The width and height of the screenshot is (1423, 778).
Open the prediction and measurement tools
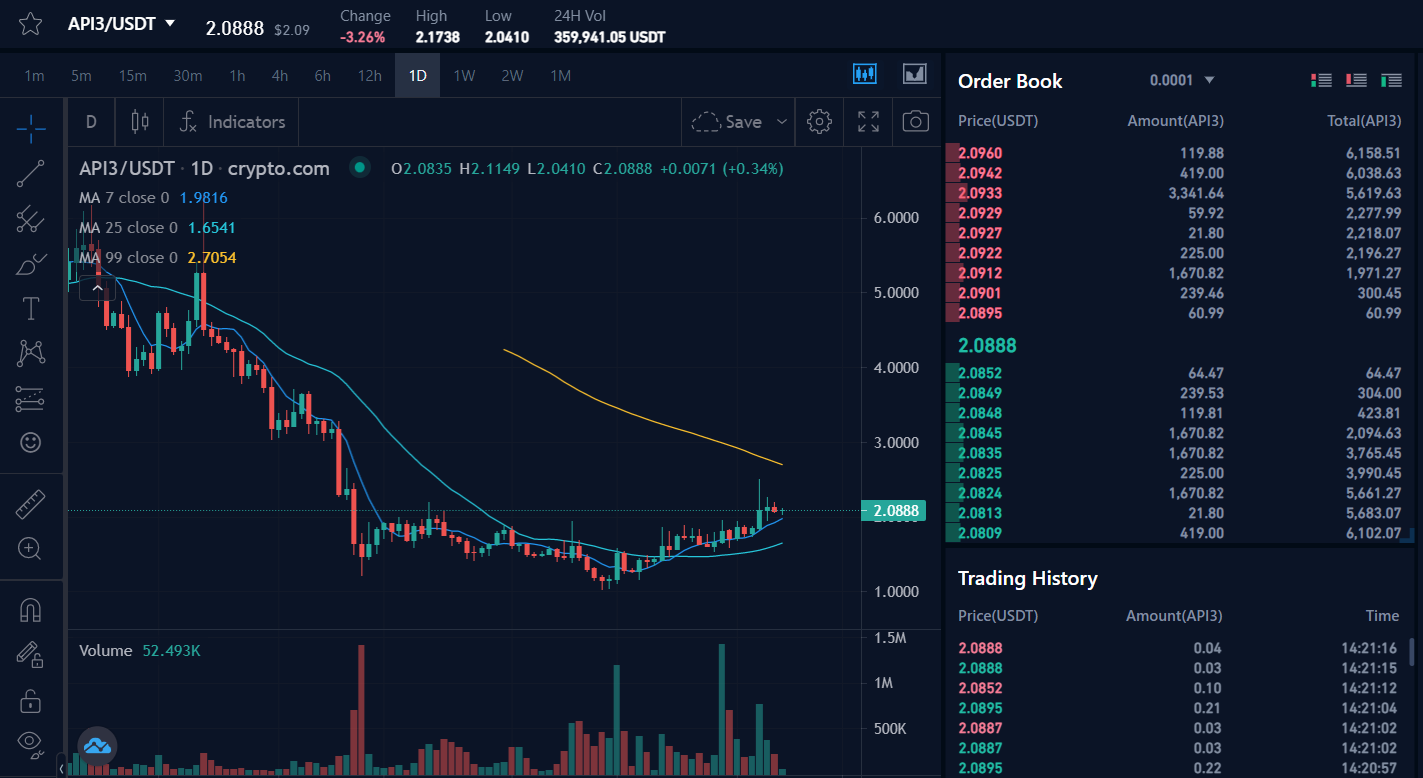pyautogui.click(x=31, y=399)
